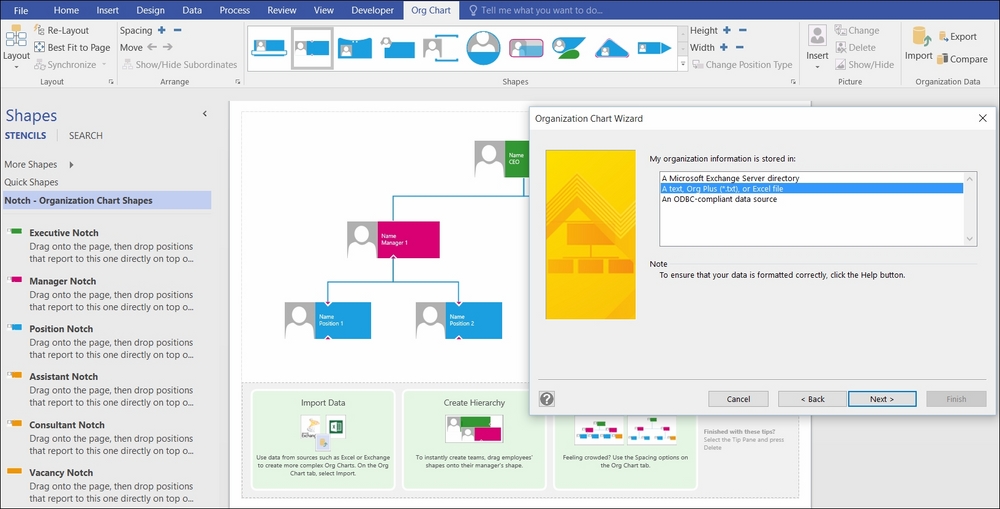
Task: Click Back in the wizard
Action: (812, 399)
